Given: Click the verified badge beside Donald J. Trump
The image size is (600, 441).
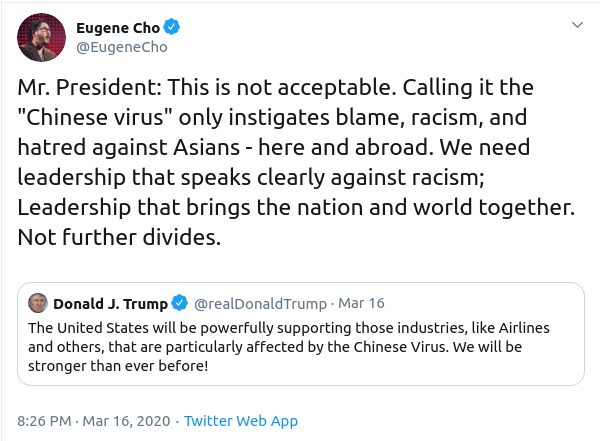Looking at the screenshot, I should 180,303.
